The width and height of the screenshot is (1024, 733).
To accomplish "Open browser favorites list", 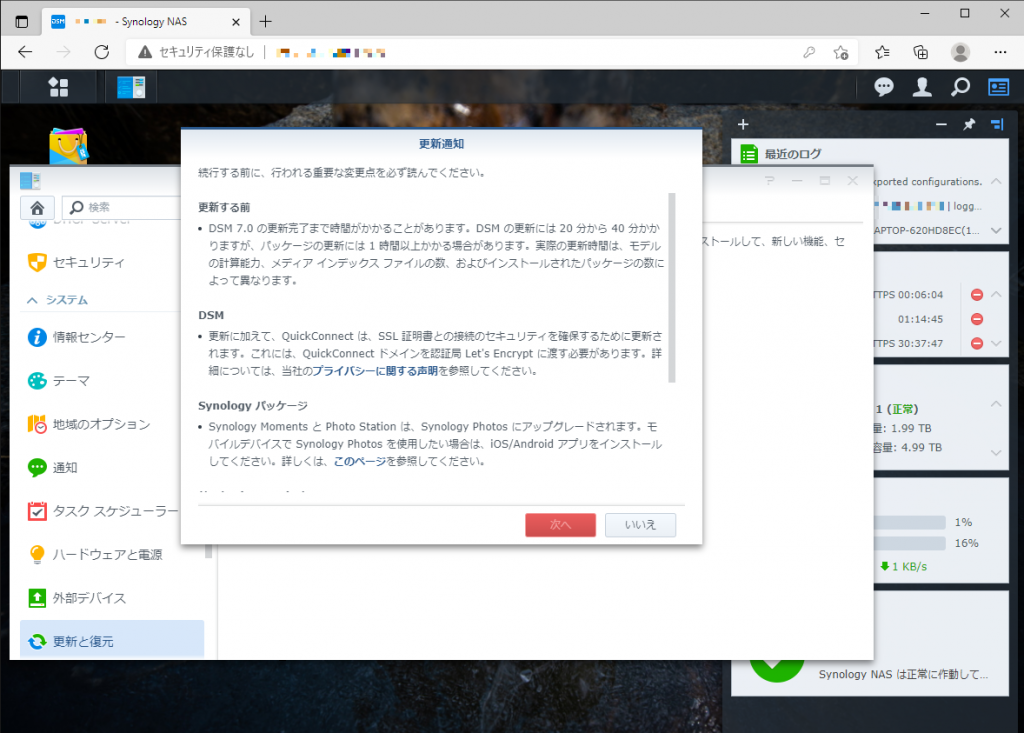I will coord(882,52).
